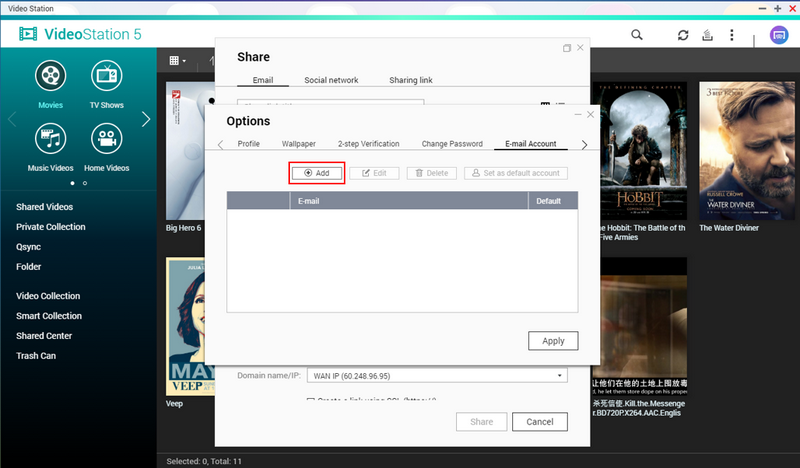Click the refresh icon in top bar

pos(683,35)
